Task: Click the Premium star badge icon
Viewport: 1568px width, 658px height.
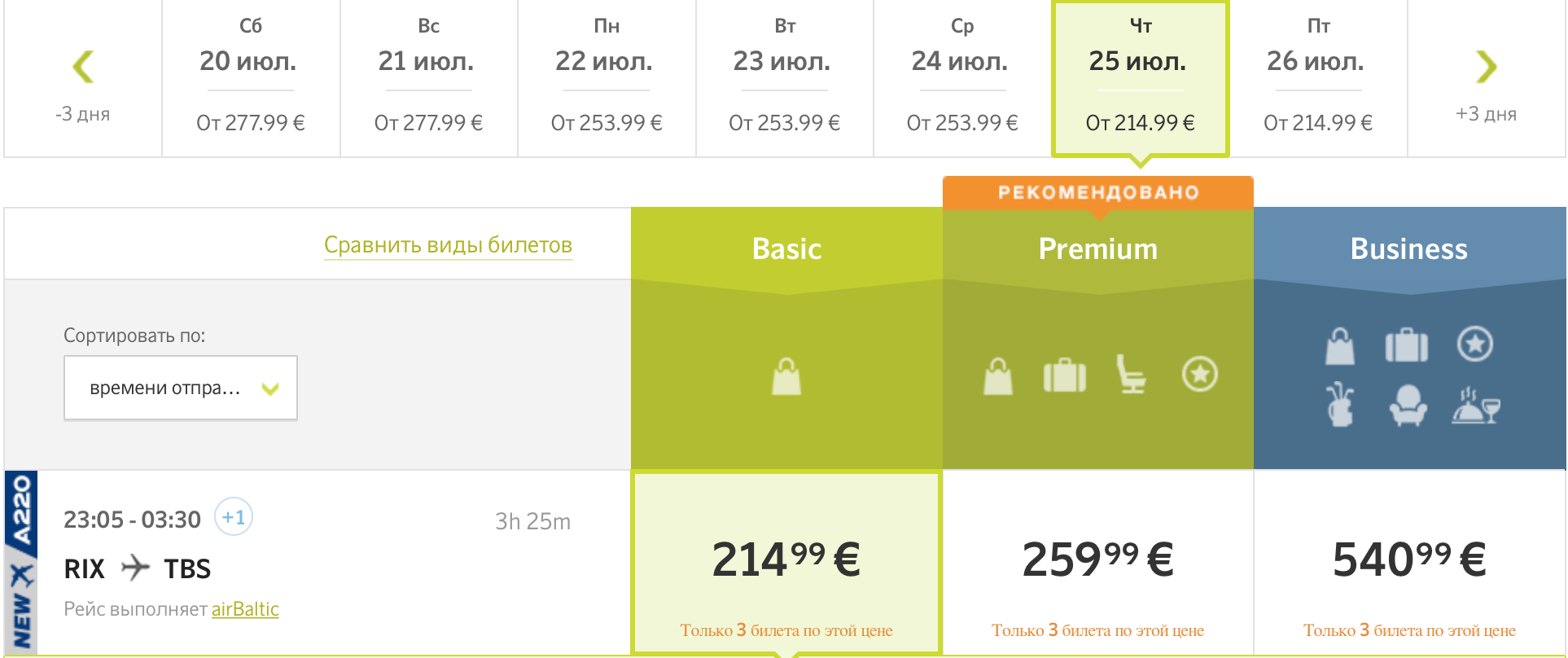Action: click(1199, 375)
